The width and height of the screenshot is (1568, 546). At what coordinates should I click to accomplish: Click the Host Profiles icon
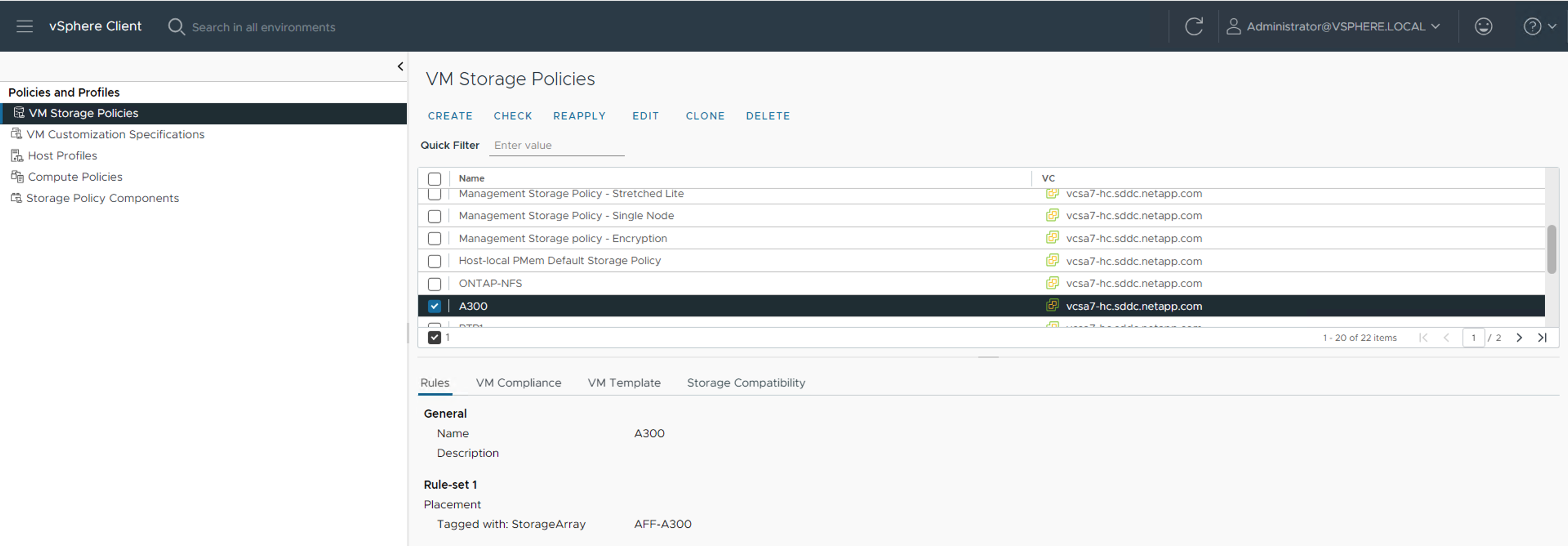tap(16, 155)
